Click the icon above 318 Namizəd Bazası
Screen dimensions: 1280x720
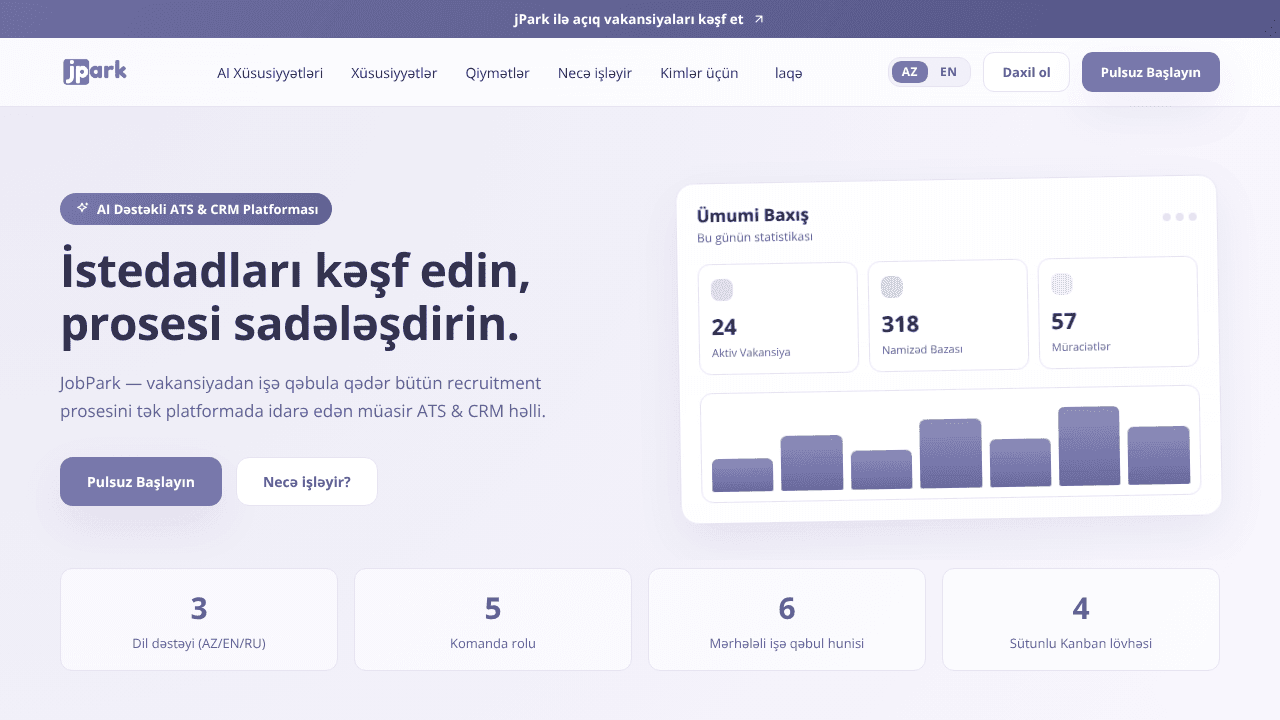[x=892, y=287]
